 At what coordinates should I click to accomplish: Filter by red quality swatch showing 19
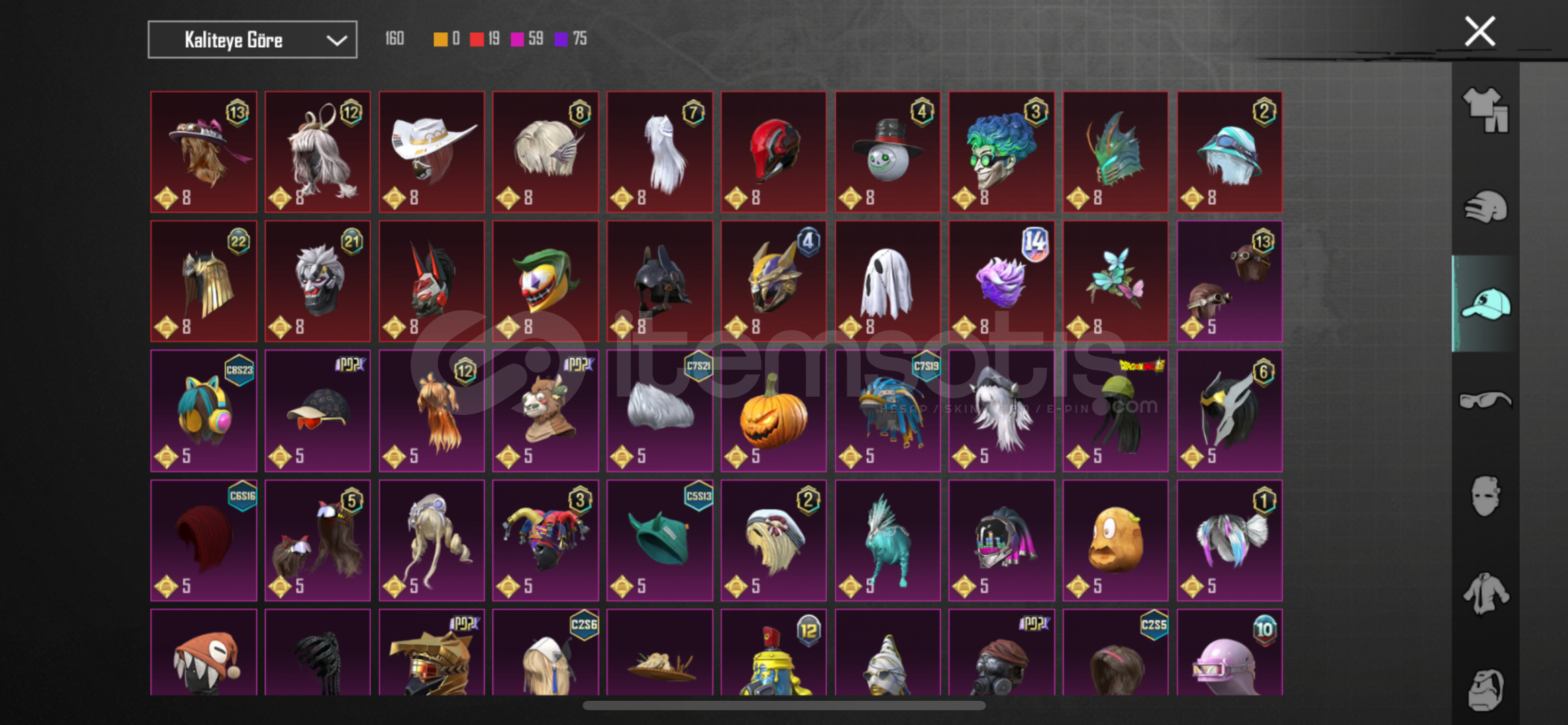pyautogui.click(x=476, y=40)
